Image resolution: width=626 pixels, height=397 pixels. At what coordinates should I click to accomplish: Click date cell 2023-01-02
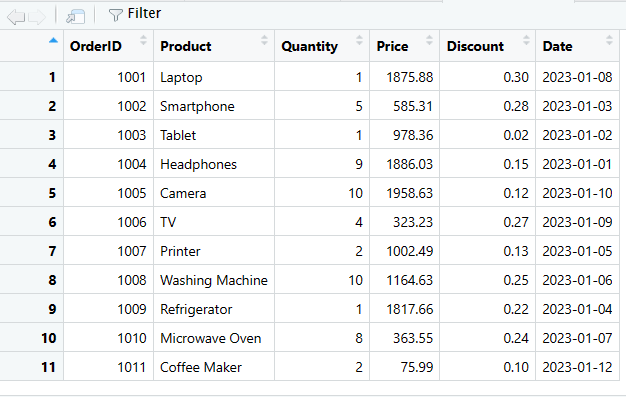[577, 135]
